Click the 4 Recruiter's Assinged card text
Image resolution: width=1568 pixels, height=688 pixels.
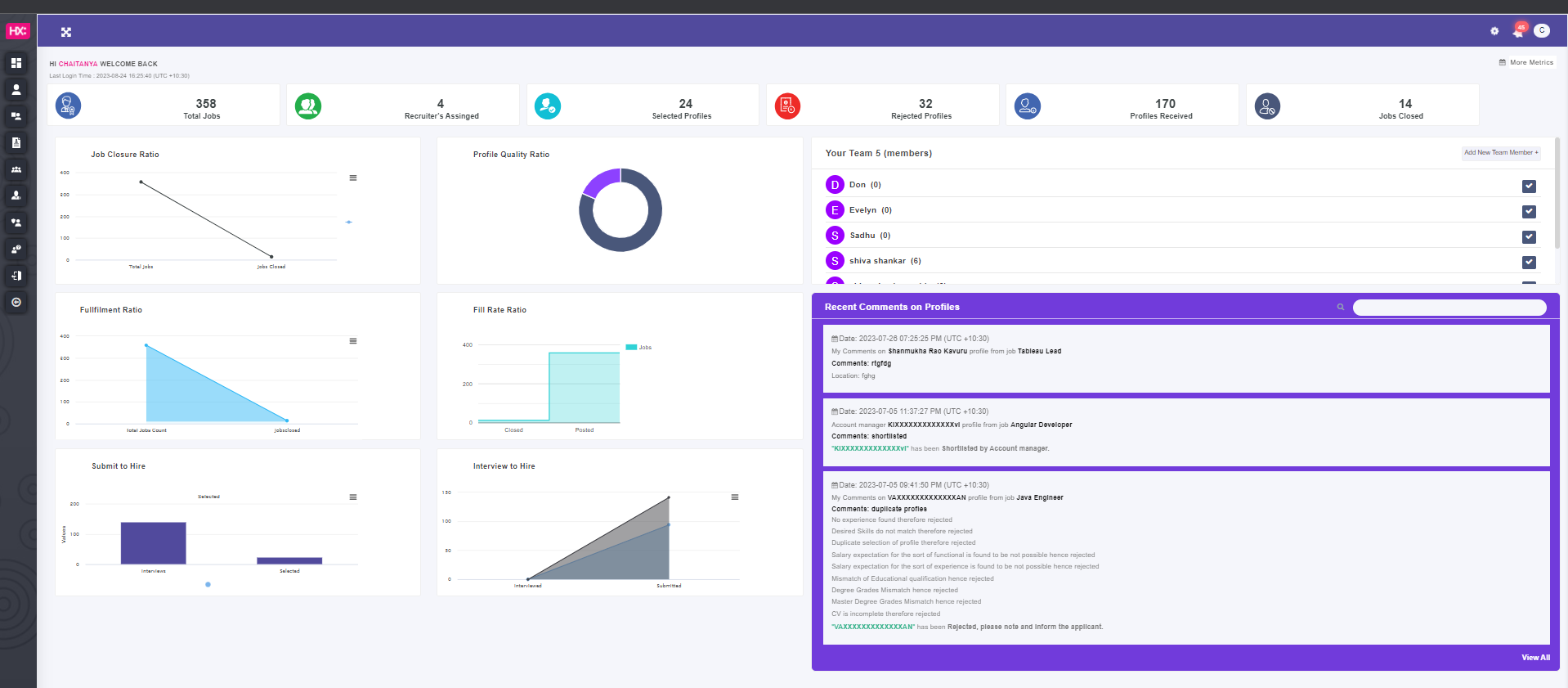click(x=441, y=109)
